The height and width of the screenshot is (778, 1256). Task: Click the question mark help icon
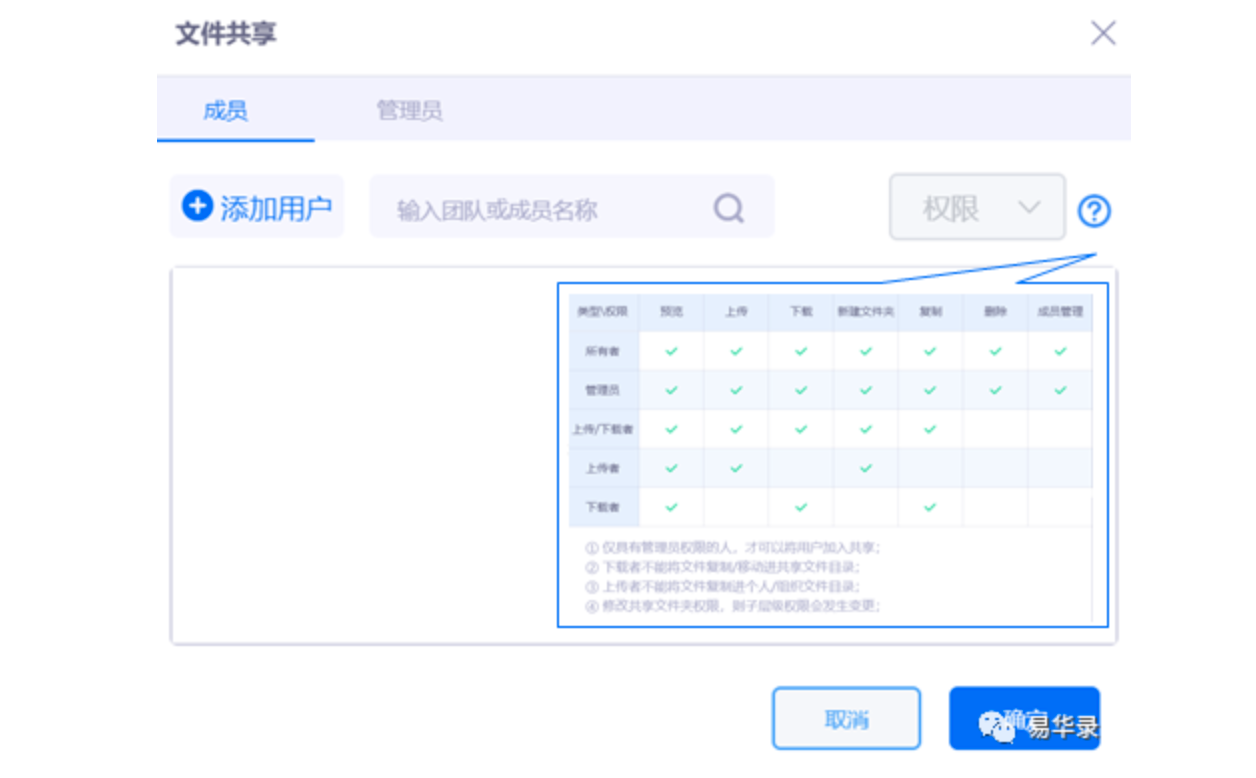(x=1094, y=211)
